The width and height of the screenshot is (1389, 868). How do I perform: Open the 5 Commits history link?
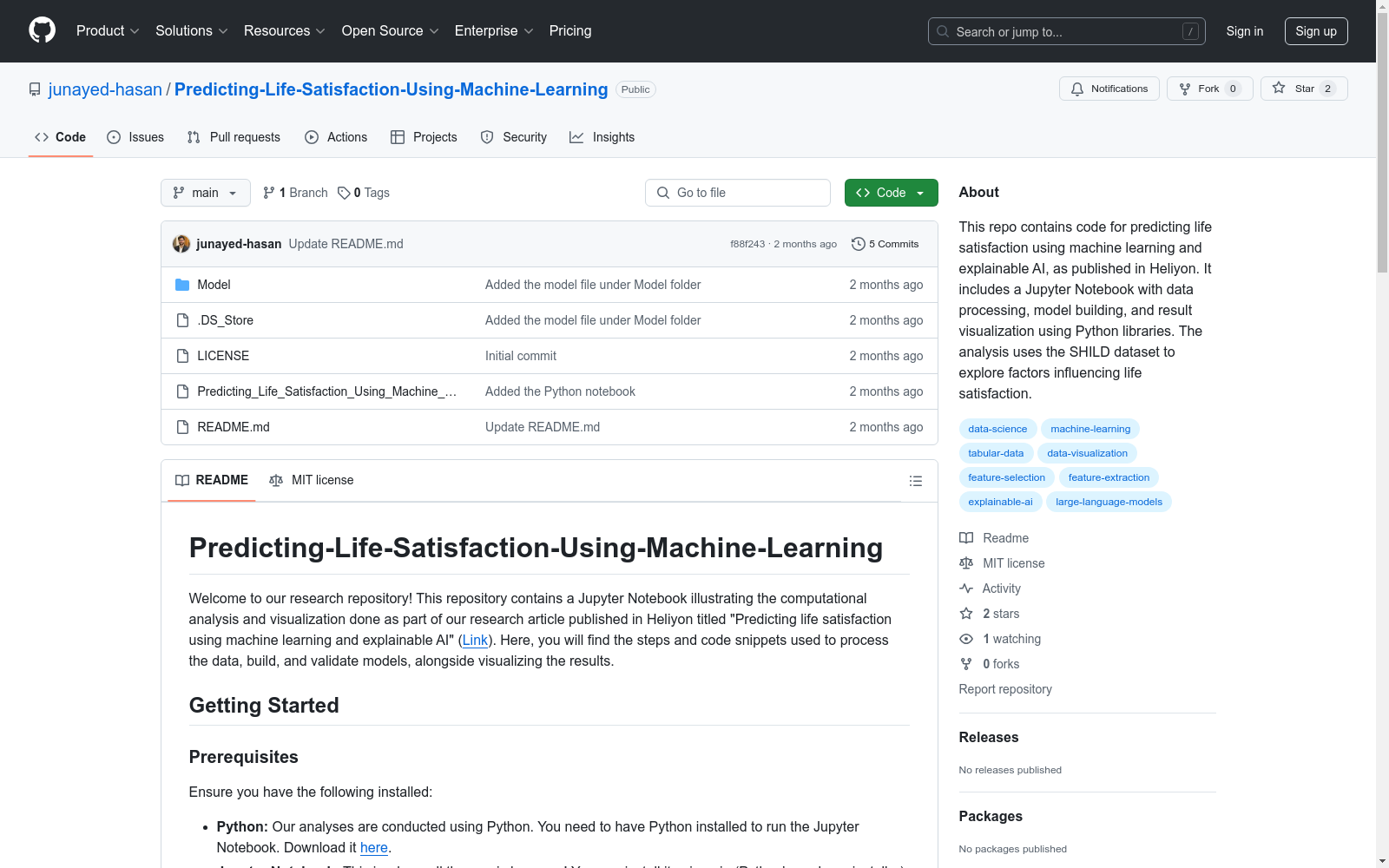(885, 244)
